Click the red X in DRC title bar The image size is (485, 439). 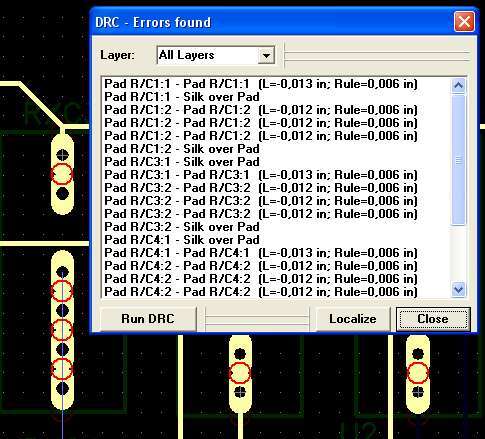(464, 22)
